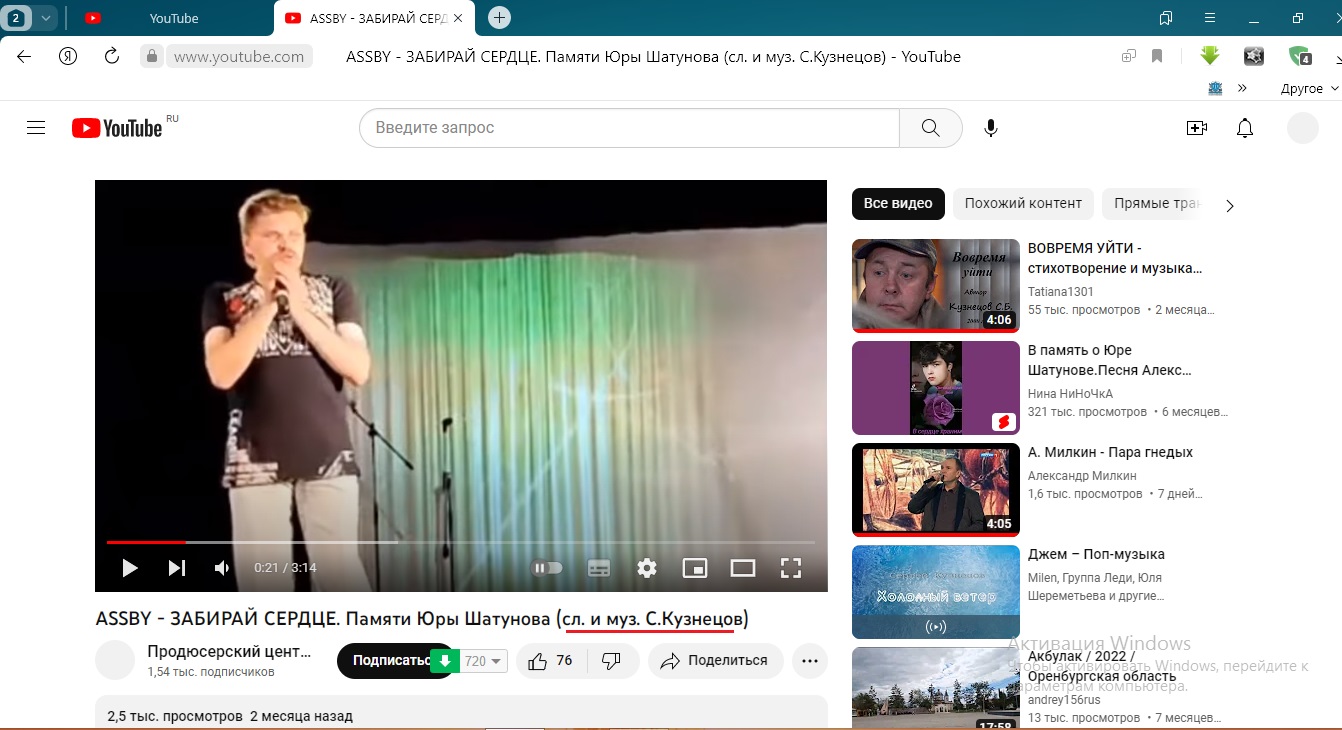Switch to miniplayer mode

pos(695,568)
